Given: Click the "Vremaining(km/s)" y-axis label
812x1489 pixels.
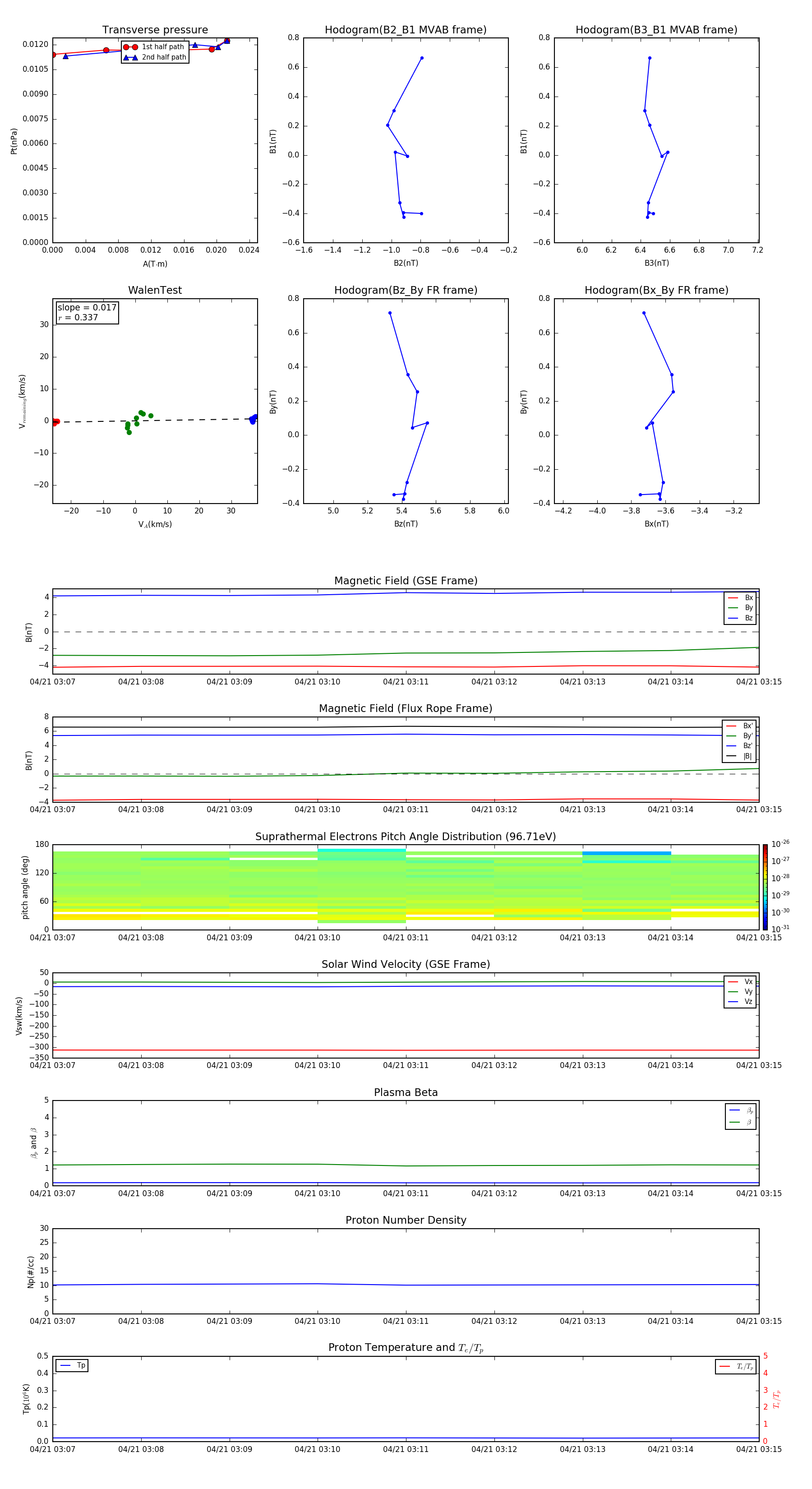Looking at the screenshot, I should 22,401.
